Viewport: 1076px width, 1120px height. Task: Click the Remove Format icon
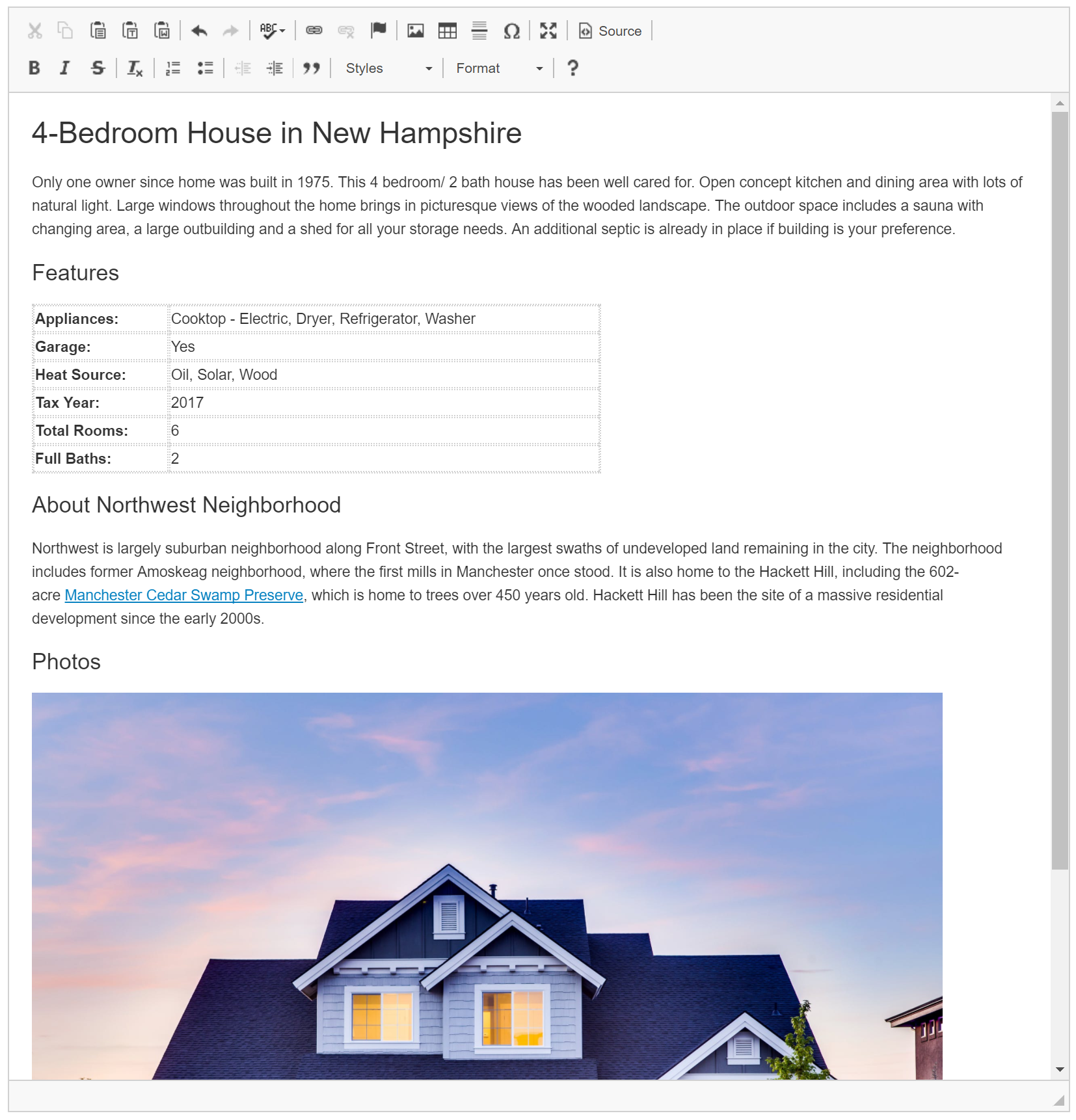[x=135, y=68]
